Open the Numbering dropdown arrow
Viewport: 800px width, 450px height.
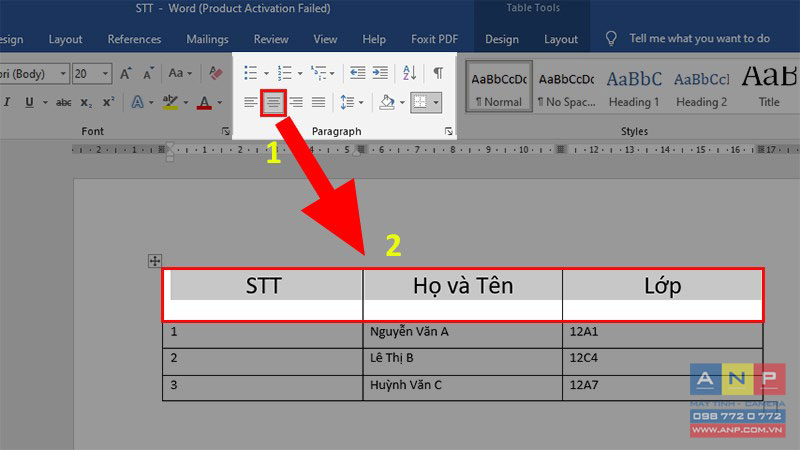click(300, 73)
